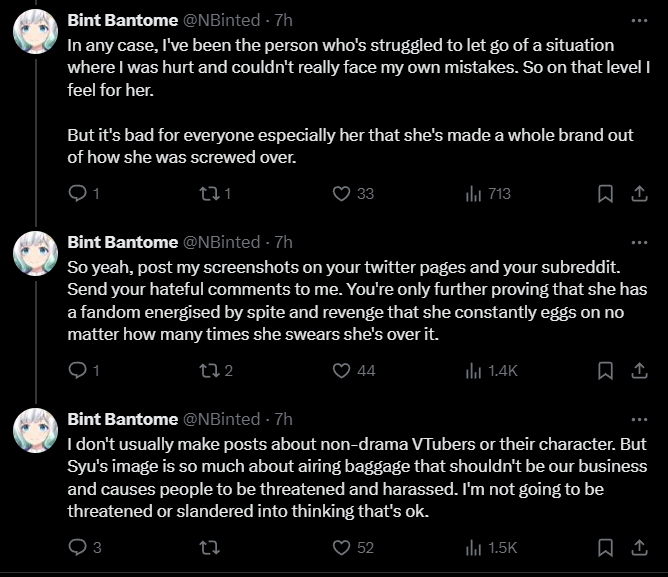Screen dimensions: 668x577
Task: Repost the tweet about screenshots and subreddit
Action: (216, 371)
